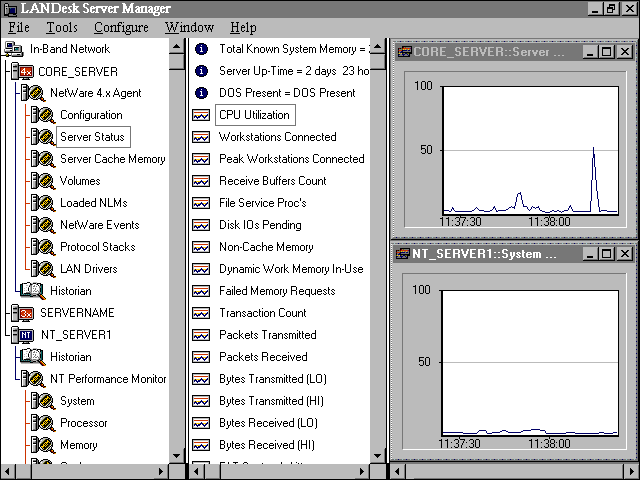This screenshot has height=480, width=640.
Task: Click the Historian book icon under NT_SERVER1
Action: 33,357
